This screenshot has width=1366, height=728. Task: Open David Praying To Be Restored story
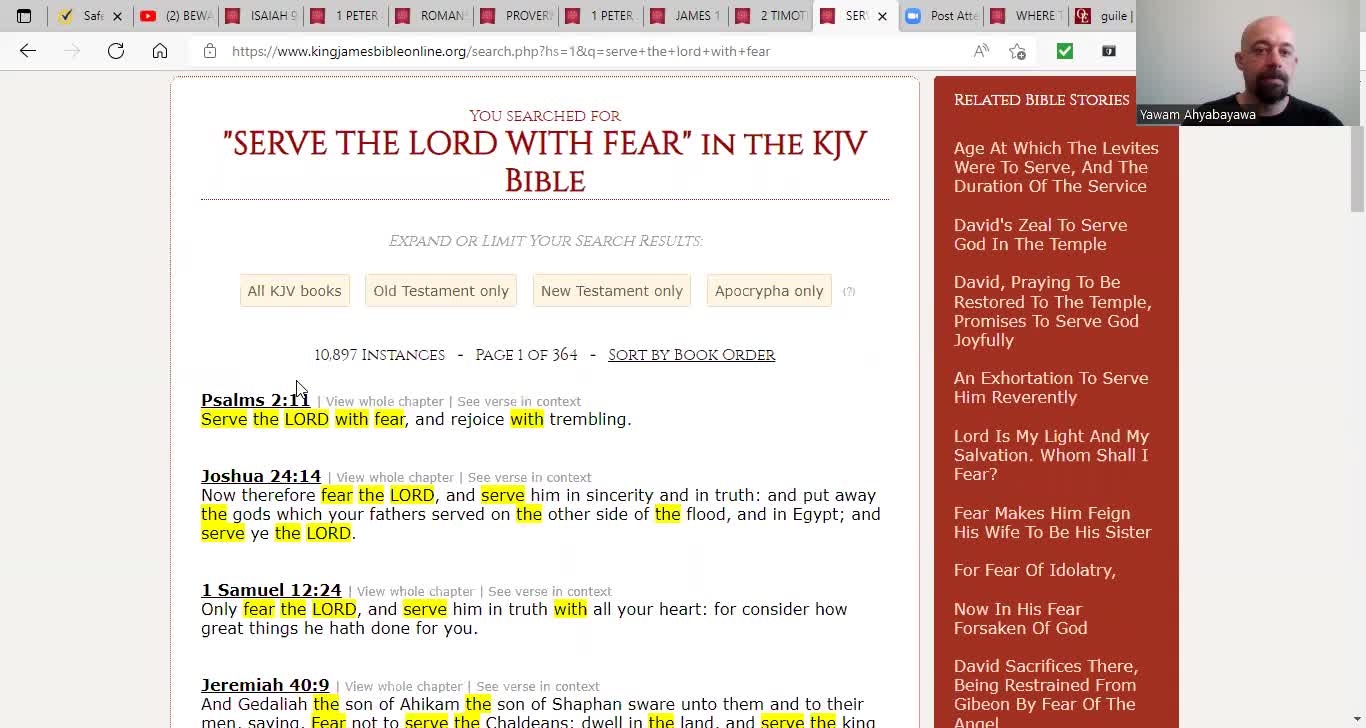coord(1052,311)
